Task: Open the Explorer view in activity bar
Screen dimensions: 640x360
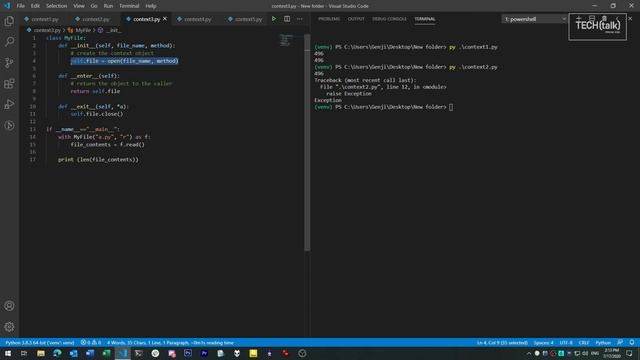Action: (x=9, y=21)
